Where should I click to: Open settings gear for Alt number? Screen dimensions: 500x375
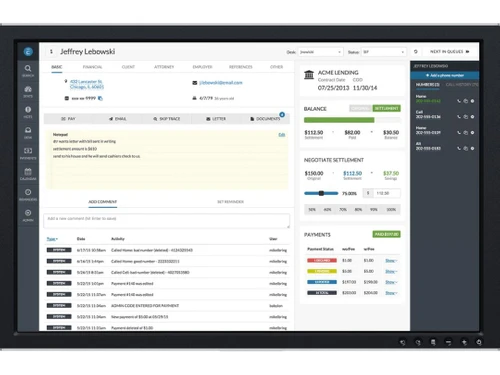click(472, 148)
